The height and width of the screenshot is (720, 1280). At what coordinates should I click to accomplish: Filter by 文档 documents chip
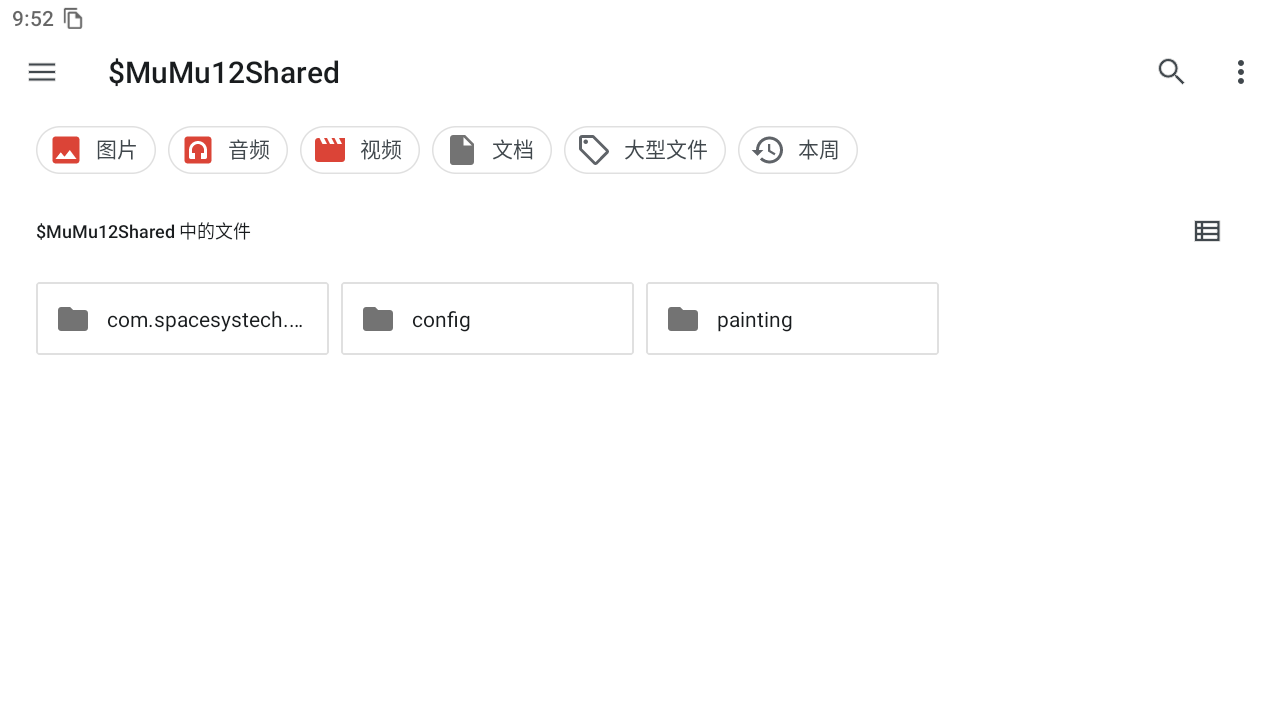point(492,150)
